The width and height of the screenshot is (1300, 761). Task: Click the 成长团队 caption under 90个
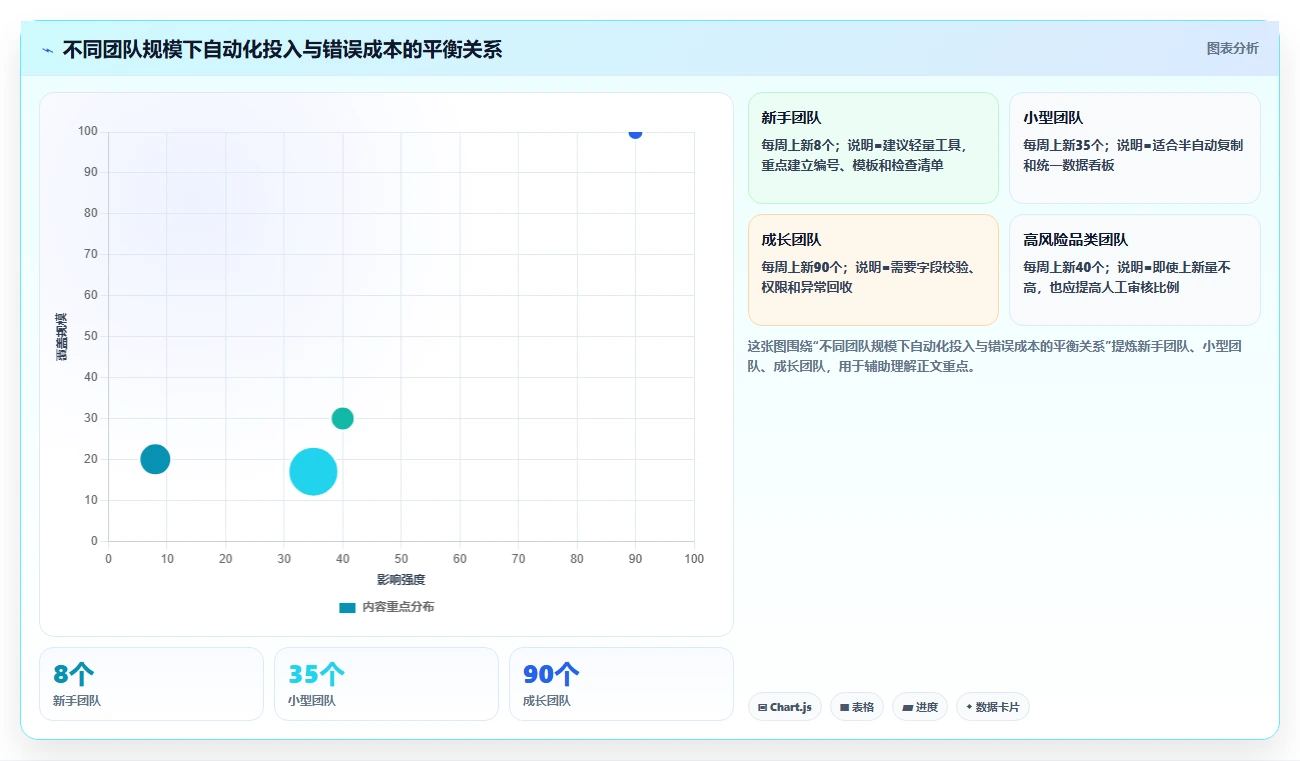(547, 701)
